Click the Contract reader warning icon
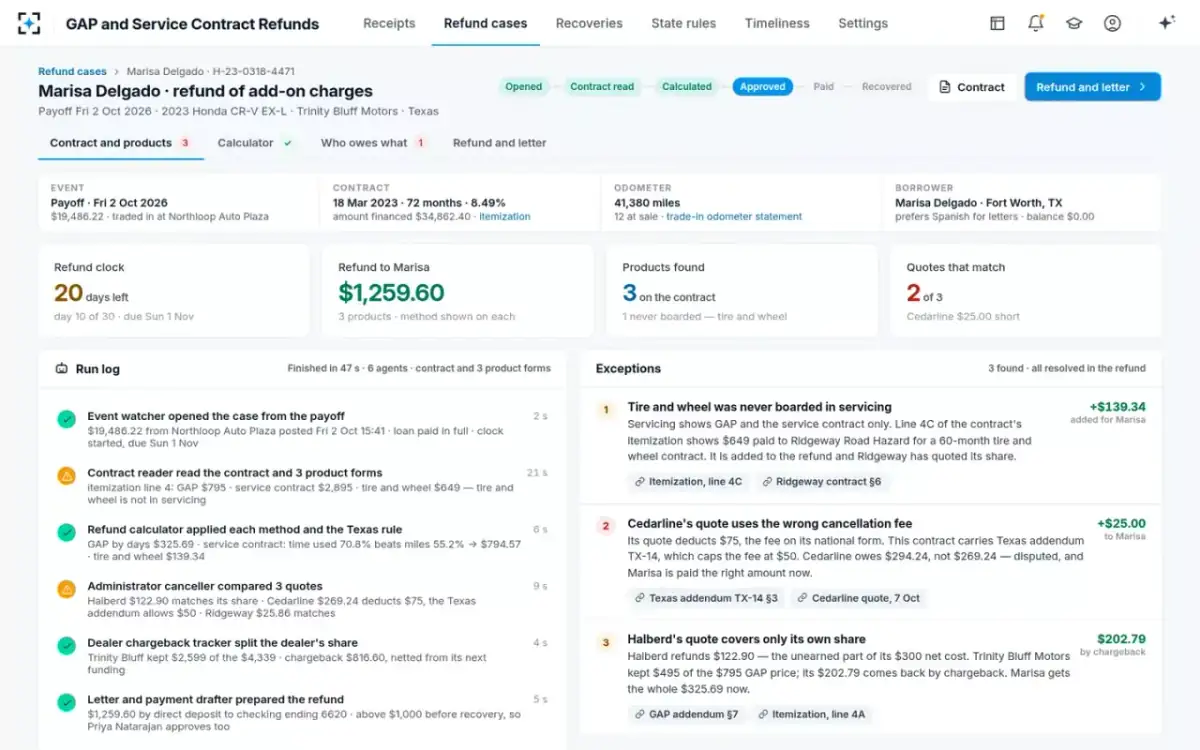1200x750 pixels. pos(66,476)
